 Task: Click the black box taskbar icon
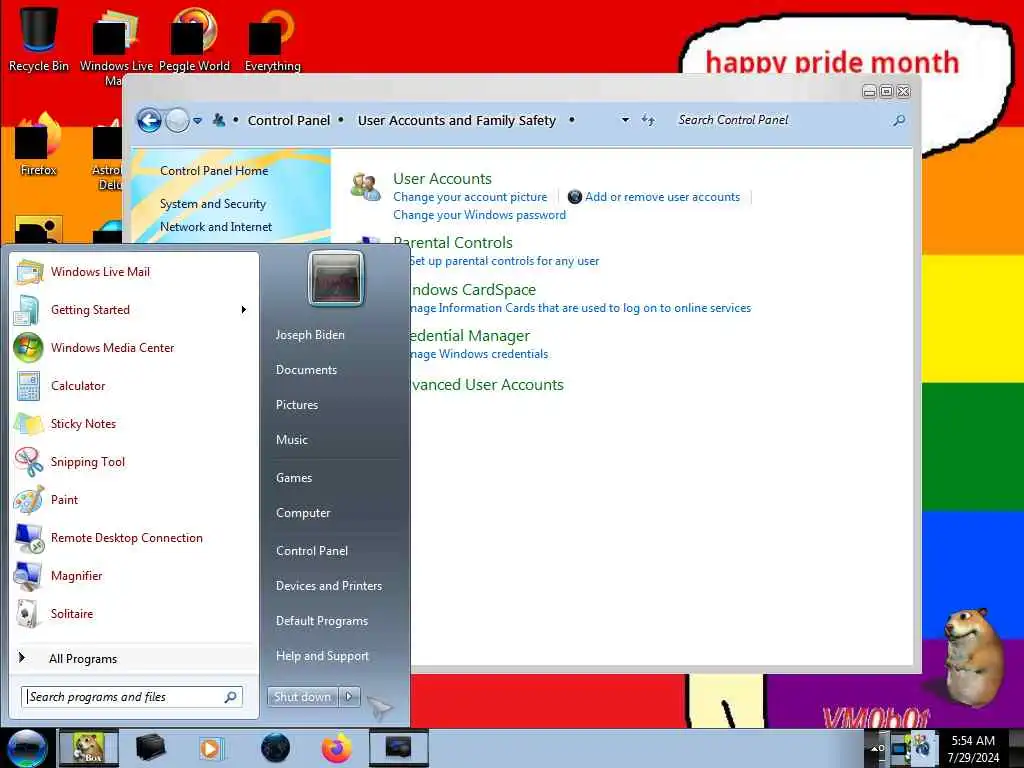tap(150, 748)
